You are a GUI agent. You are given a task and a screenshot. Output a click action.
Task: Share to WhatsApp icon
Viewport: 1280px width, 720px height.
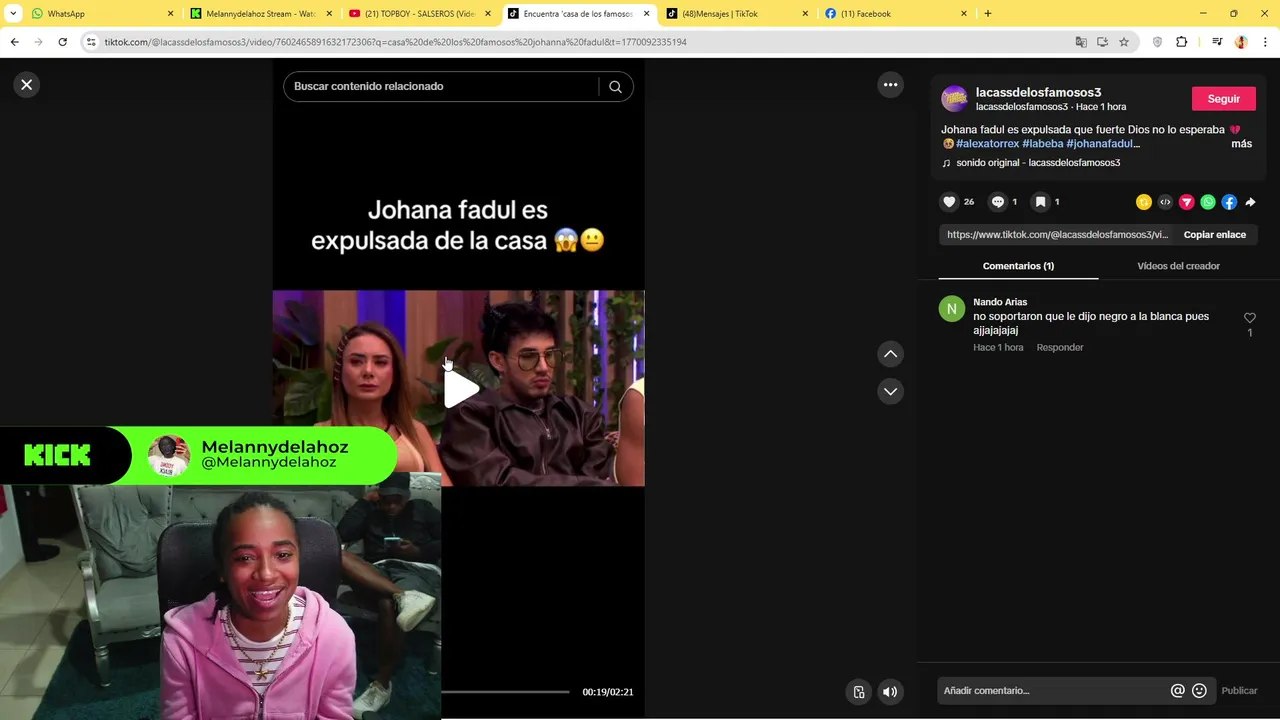pos(1208,202)
